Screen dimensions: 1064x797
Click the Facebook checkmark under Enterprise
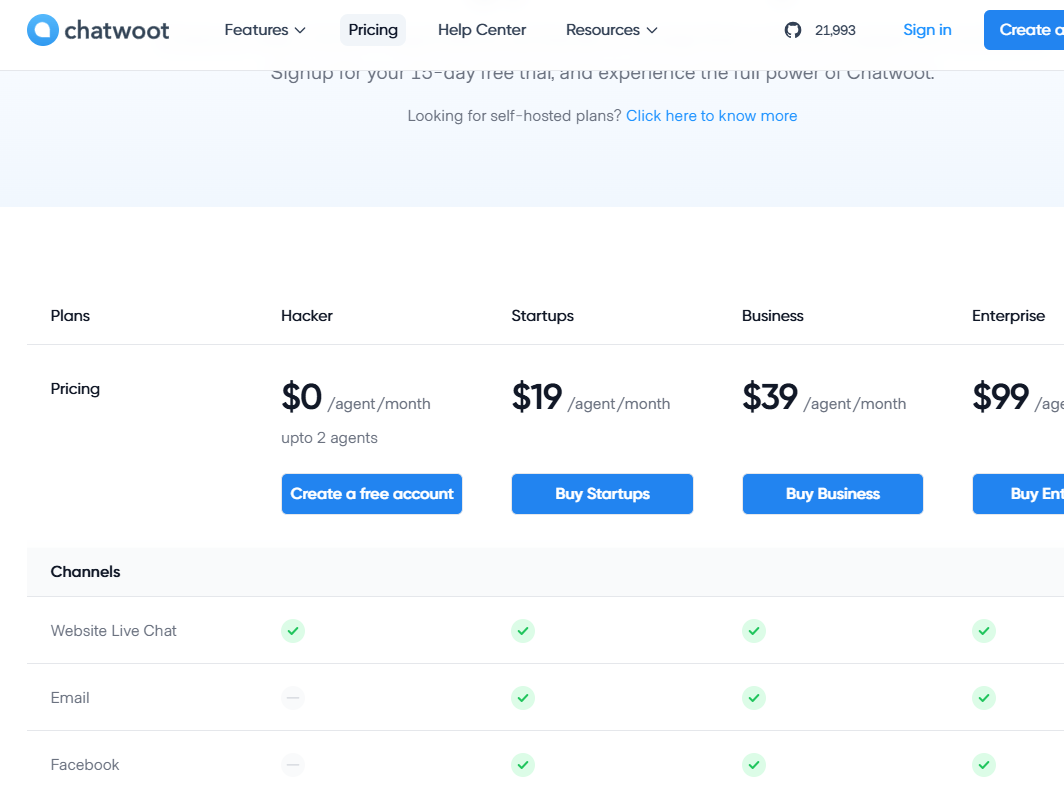tap(983, 764)
